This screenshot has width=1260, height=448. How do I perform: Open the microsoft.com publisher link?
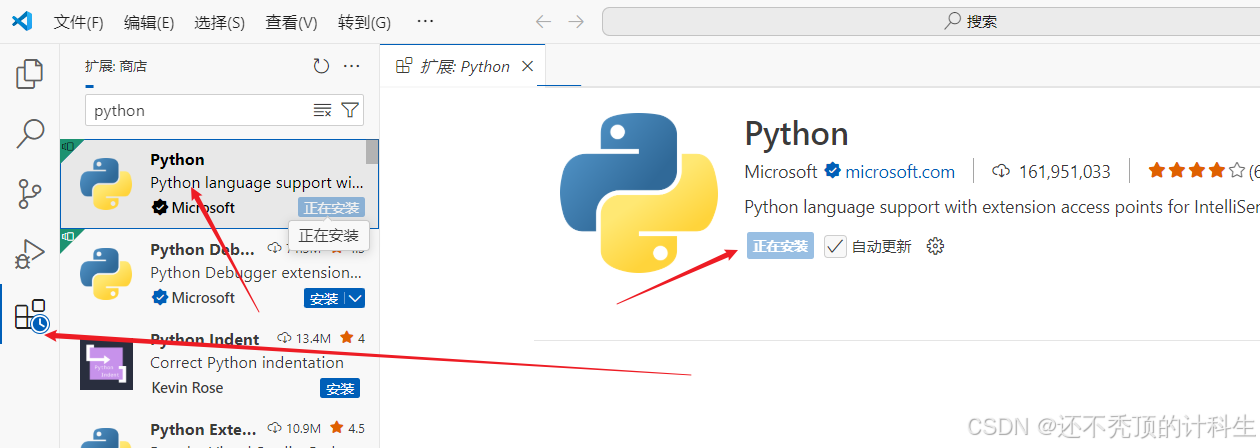pyautogui.click(x=900, y=171)
